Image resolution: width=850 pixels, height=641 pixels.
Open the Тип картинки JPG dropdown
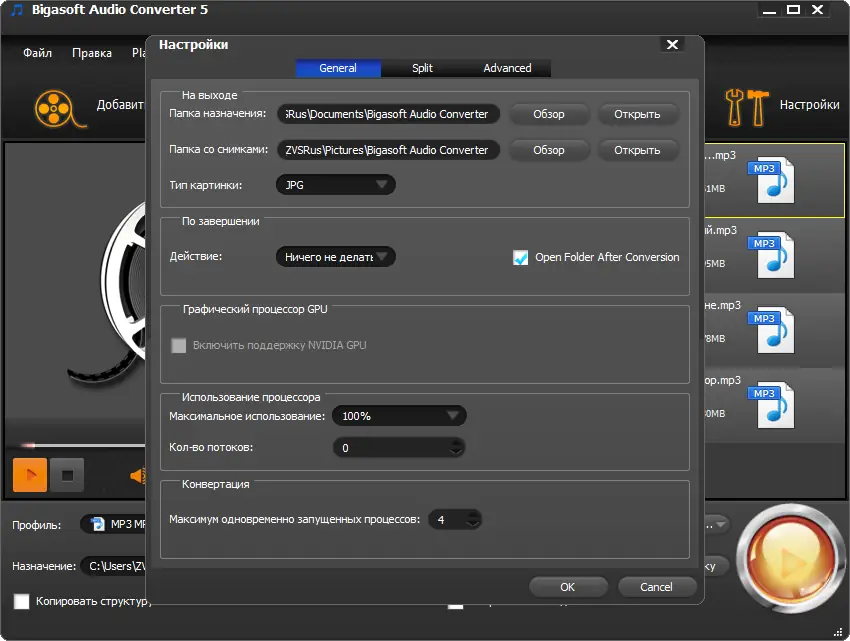click(x=336, y=185)
